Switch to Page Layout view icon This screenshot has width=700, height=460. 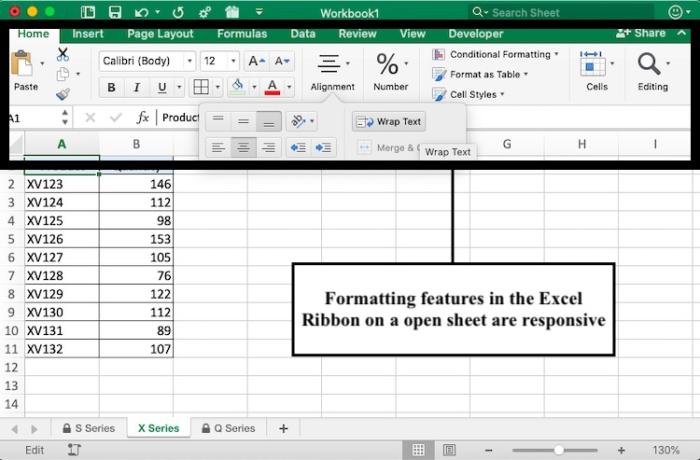(449, 450)
